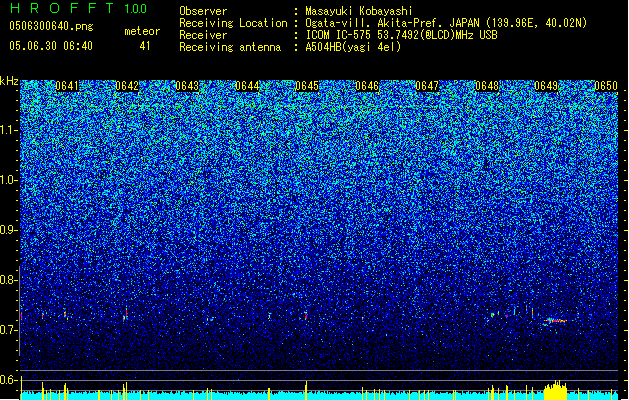
Task: Click the red meteor echo near 0645
Action: click(x=306, y=316)
